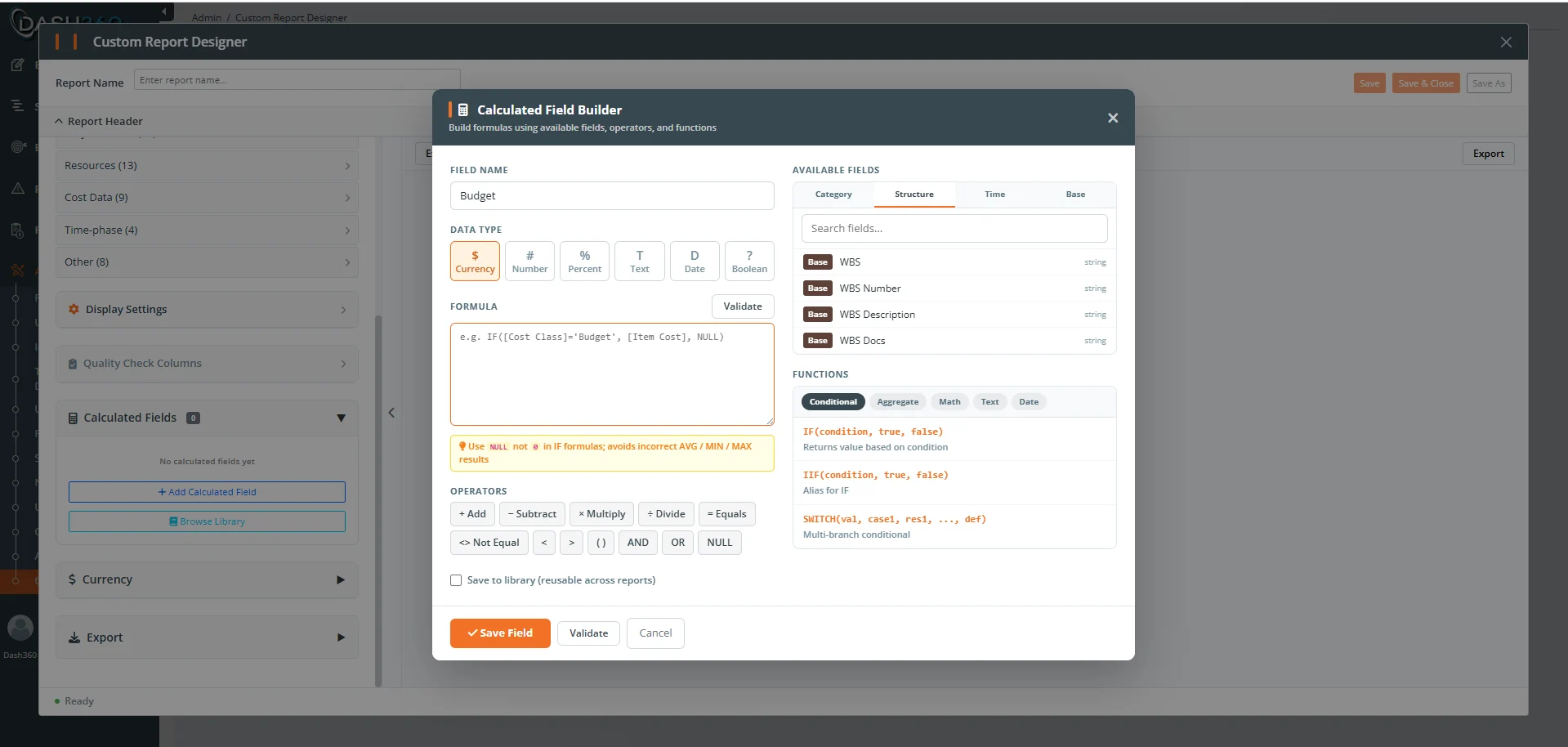
Task: Collapse the Report Header section
Action: pyautogui.click(x=98, y=121)
